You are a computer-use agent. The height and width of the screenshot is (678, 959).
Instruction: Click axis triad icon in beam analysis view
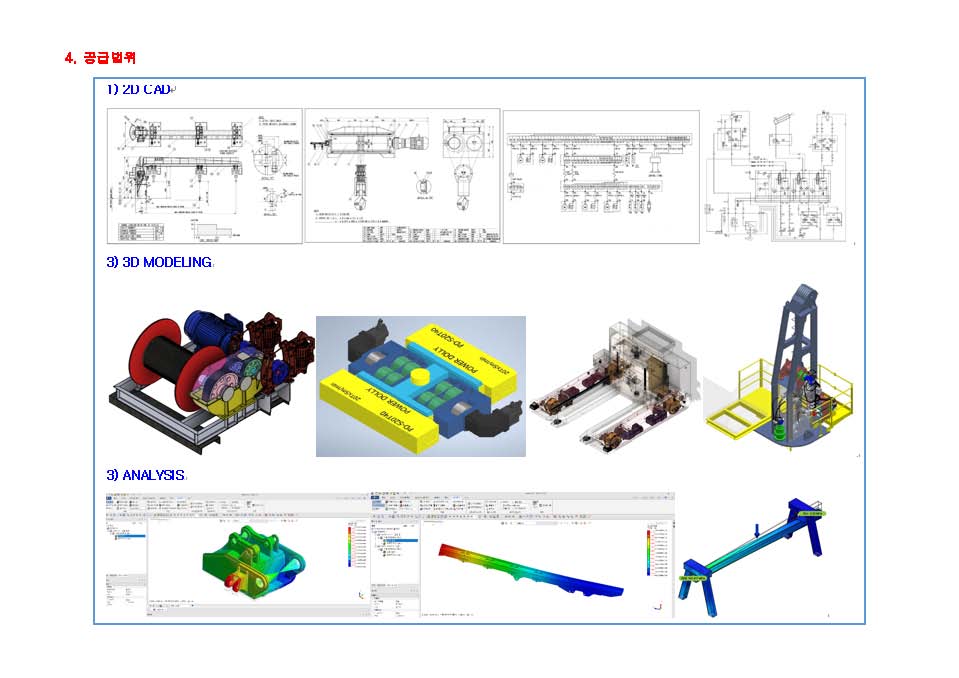click(657, 606)
